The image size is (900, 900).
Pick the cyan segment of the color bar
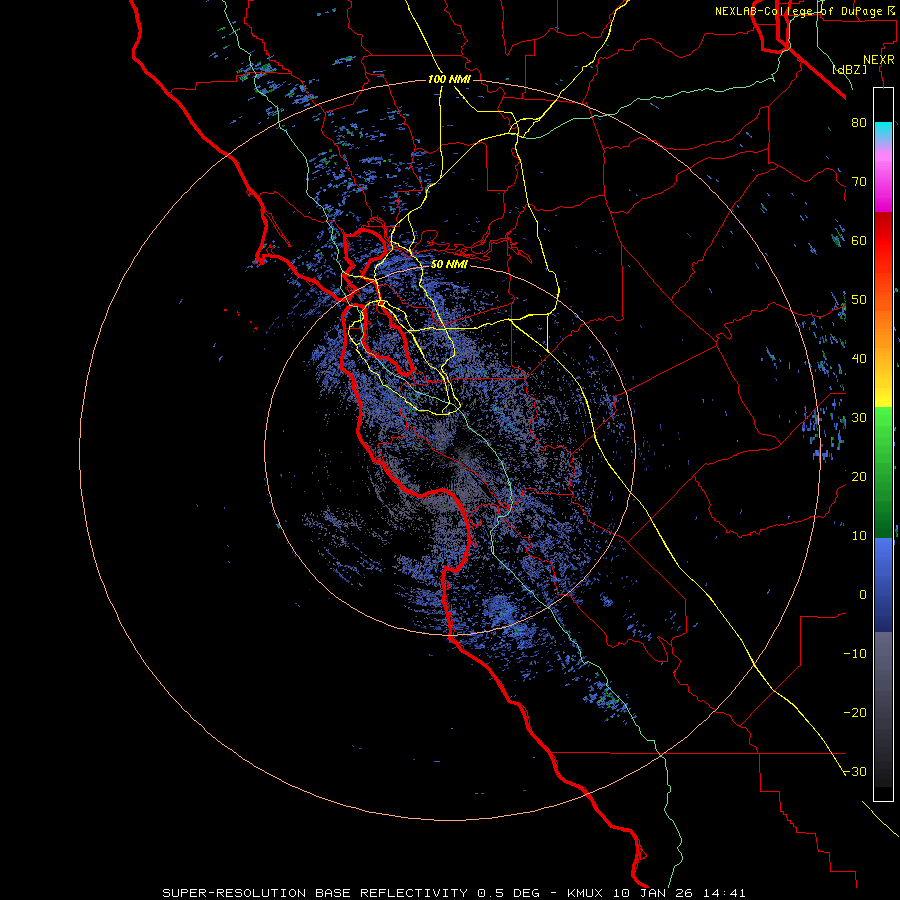883,132
